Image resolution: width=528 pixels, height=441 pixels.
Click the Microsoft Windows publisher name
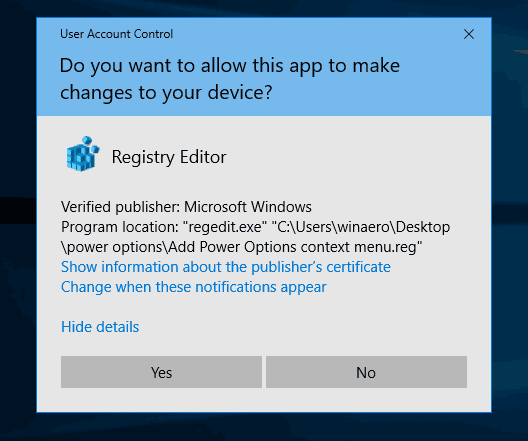coord(248,207)
